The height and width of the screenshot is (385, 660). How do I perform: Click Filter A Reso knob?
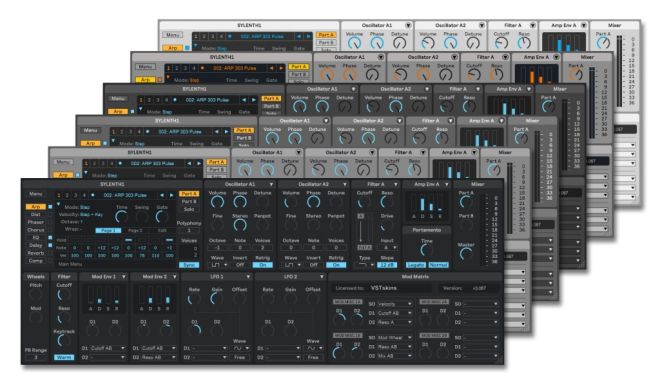click(x=387, y=202)
